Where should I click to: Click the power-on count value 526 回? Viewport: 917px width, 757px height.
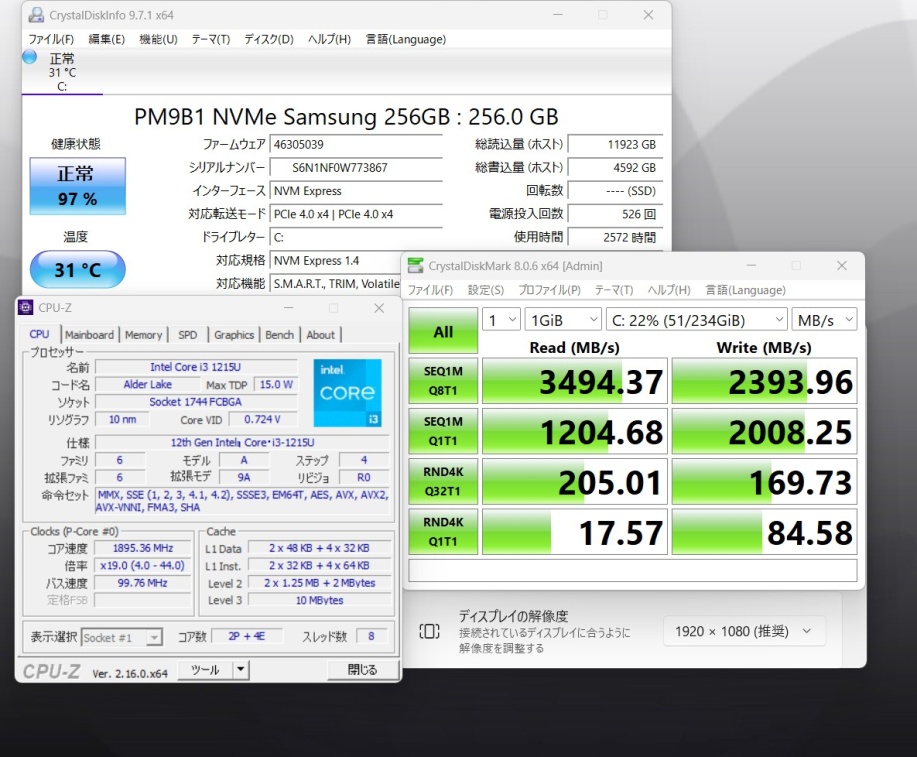[x=615, y=214]
